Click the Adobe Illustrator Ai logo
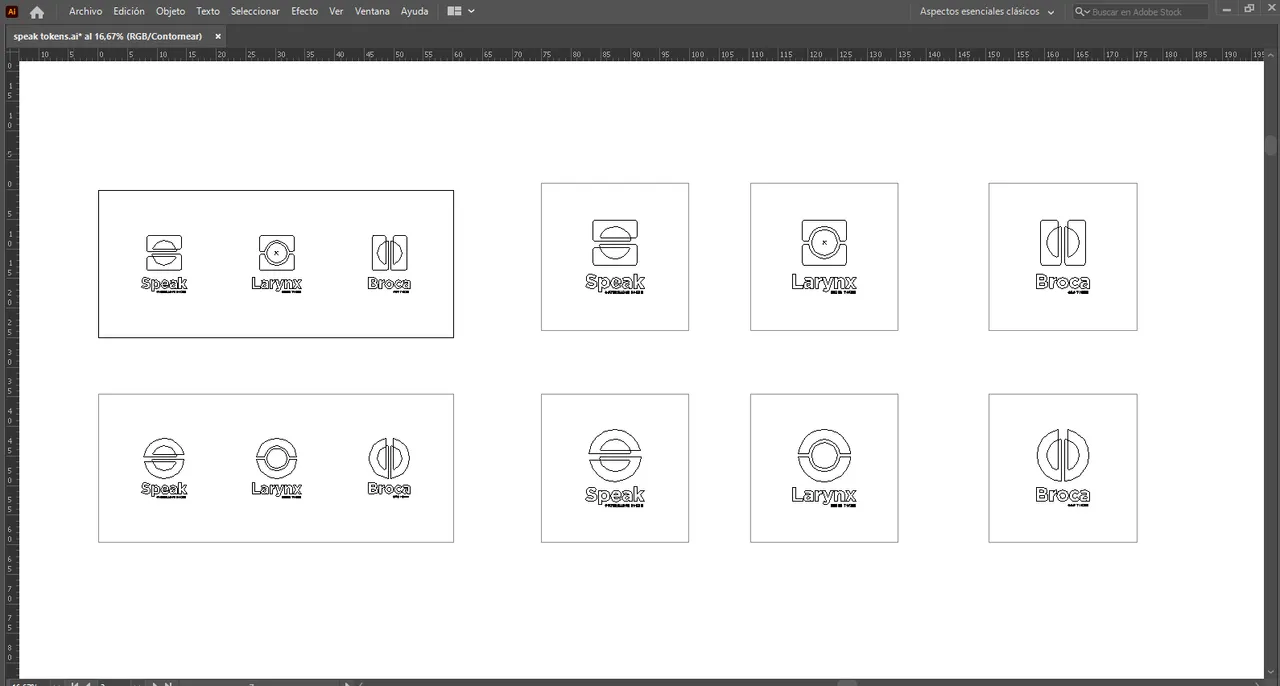Viewport: 1280px width, 686px height. (12, 12)
